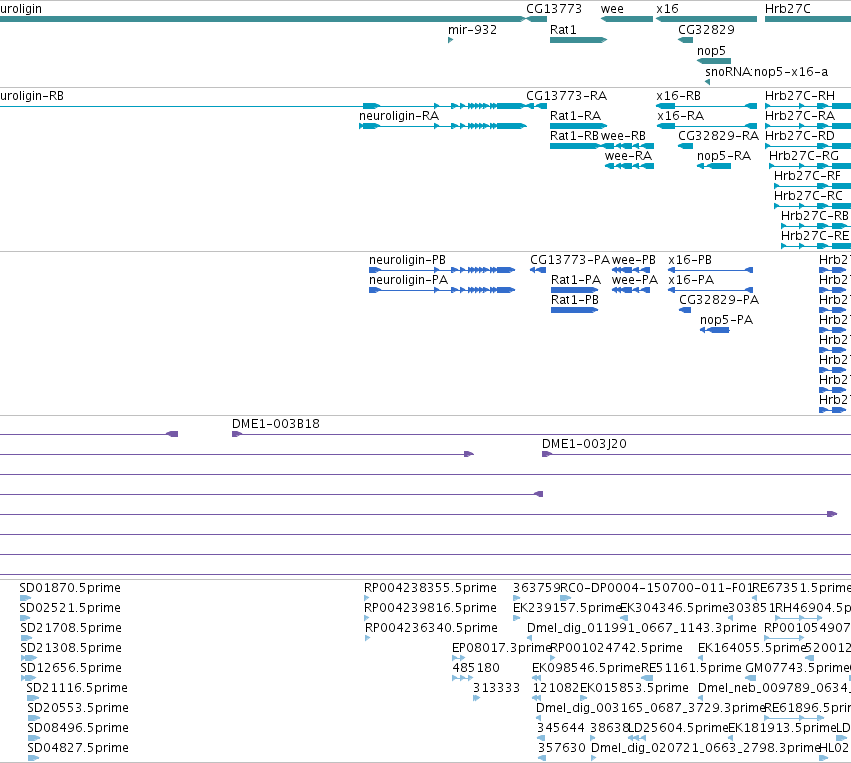The width and height of the screenshot is (851, 763).
Task: Click the 313333 EST label
Action: tap(496, 688)
